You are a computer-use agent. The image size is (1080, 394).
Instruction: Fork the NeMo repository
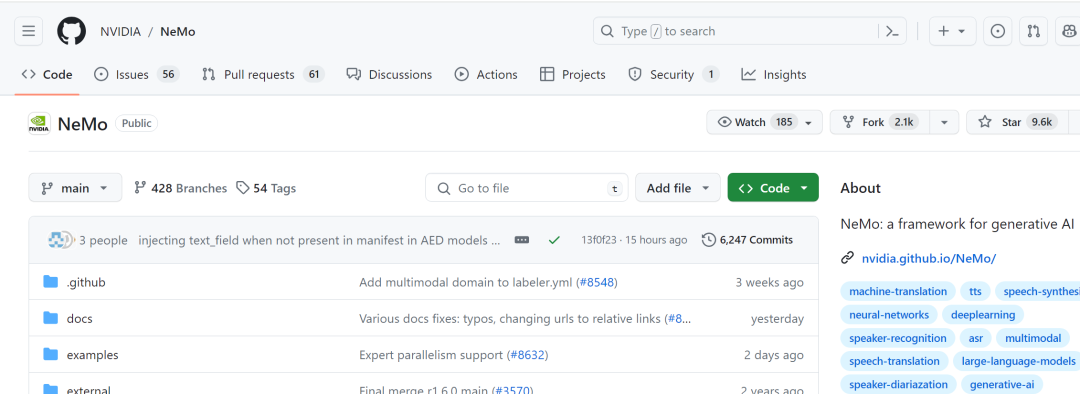880,122
